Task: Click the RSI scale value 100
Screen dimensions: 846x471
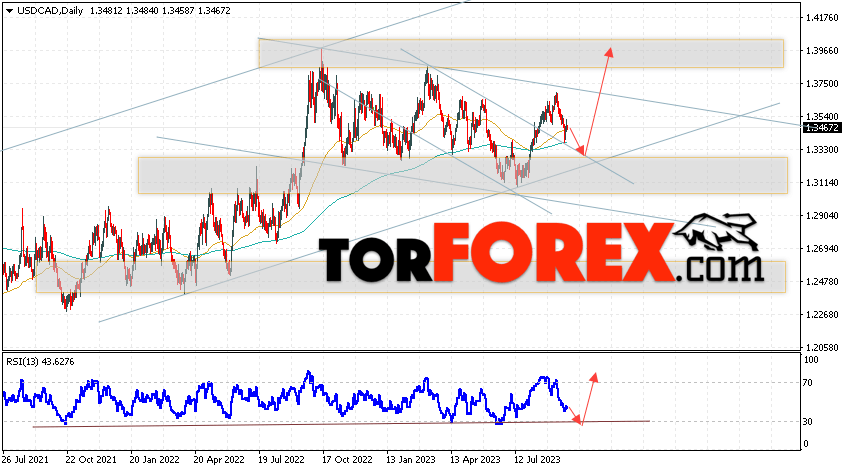Action: (811, 360)
